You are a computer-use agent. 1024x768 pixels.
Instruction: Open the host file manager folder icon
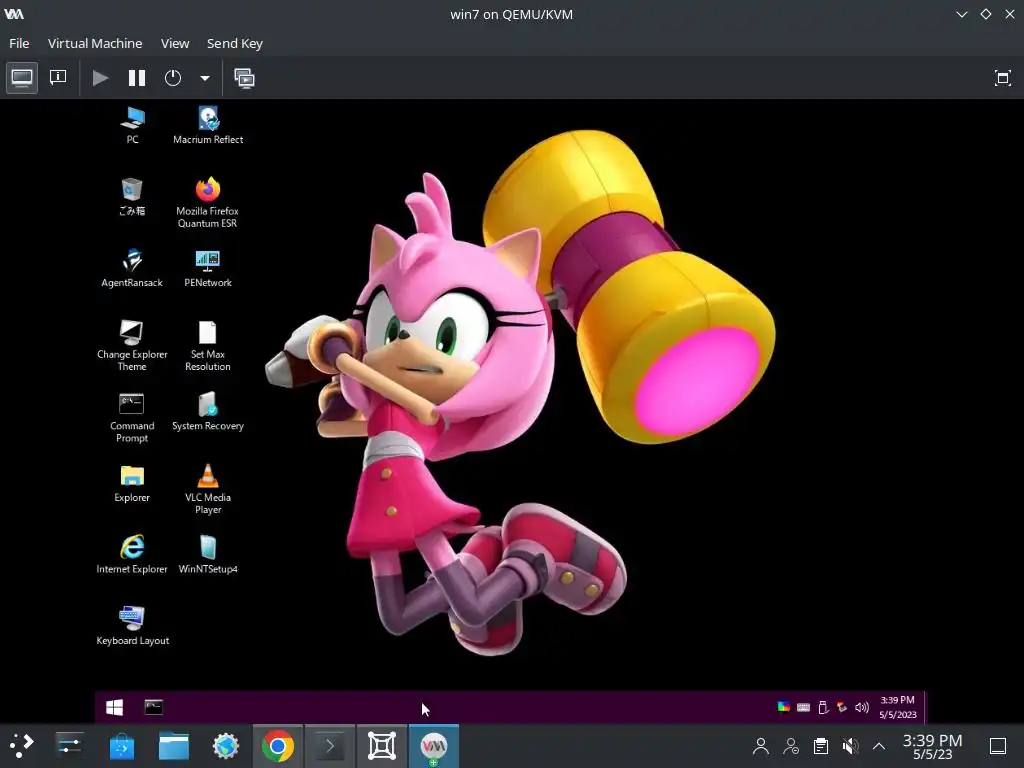pos(174,745)
